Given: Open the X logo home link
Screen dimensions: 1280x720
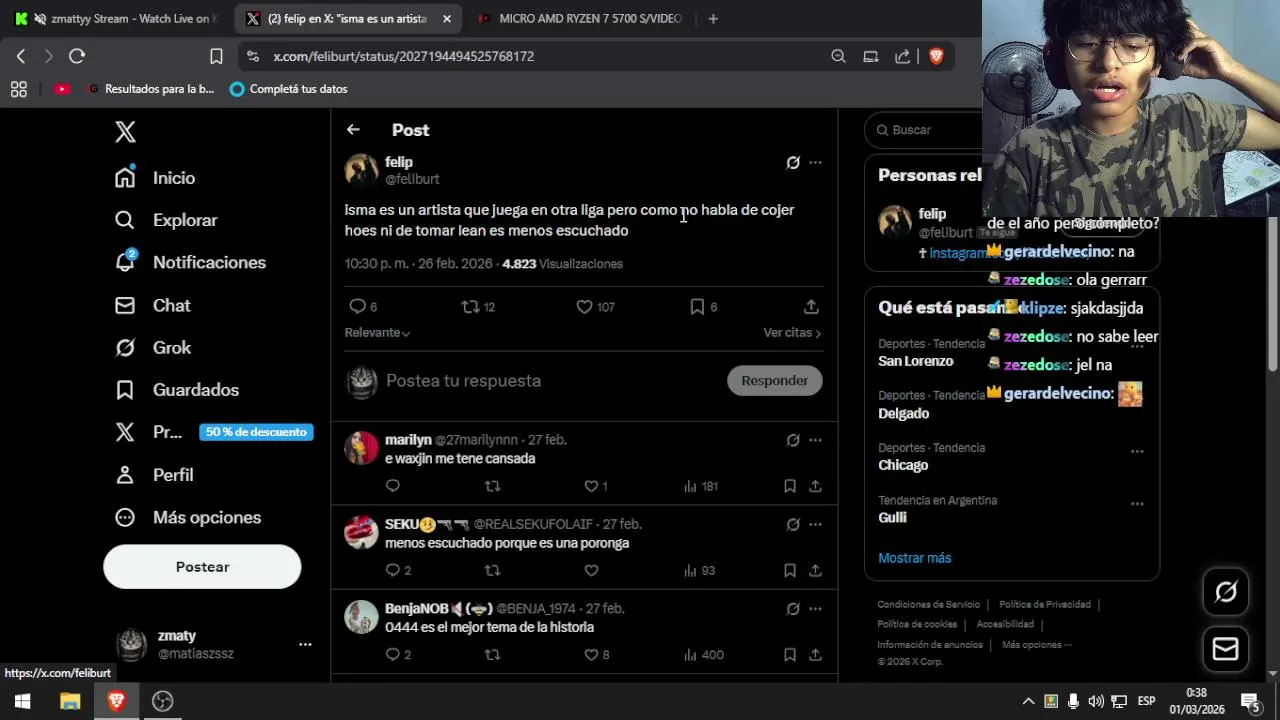Looking at the screenshot, I should [125, 132].
